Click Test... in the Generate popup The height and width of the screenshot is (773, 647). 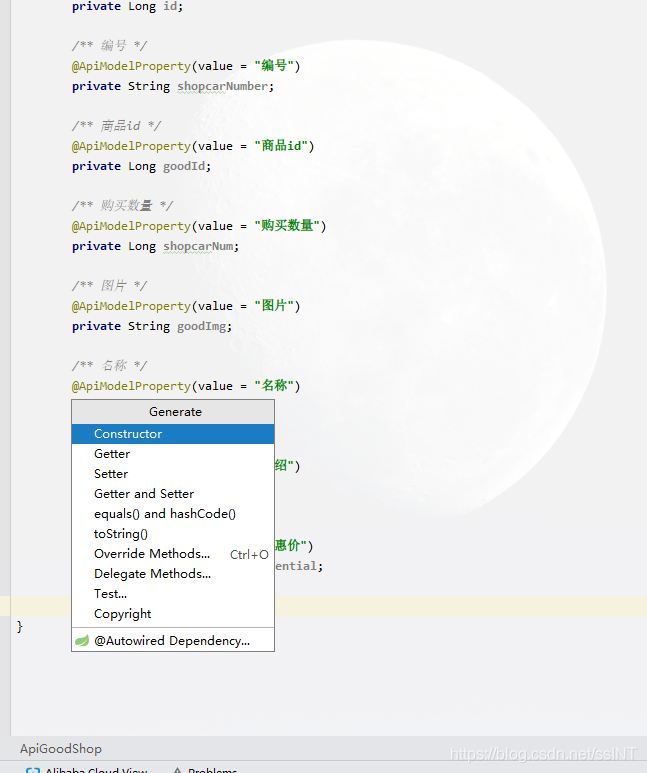coord(110,594)
